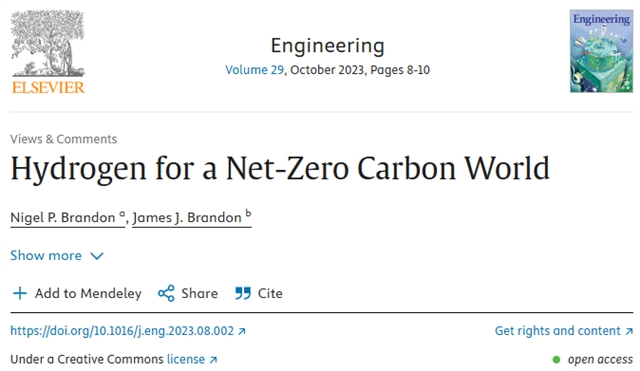The width and height of the screenshot is (640, 371).
Task: Click the quotation marks cite icon
Action: [x=243, y=293]
